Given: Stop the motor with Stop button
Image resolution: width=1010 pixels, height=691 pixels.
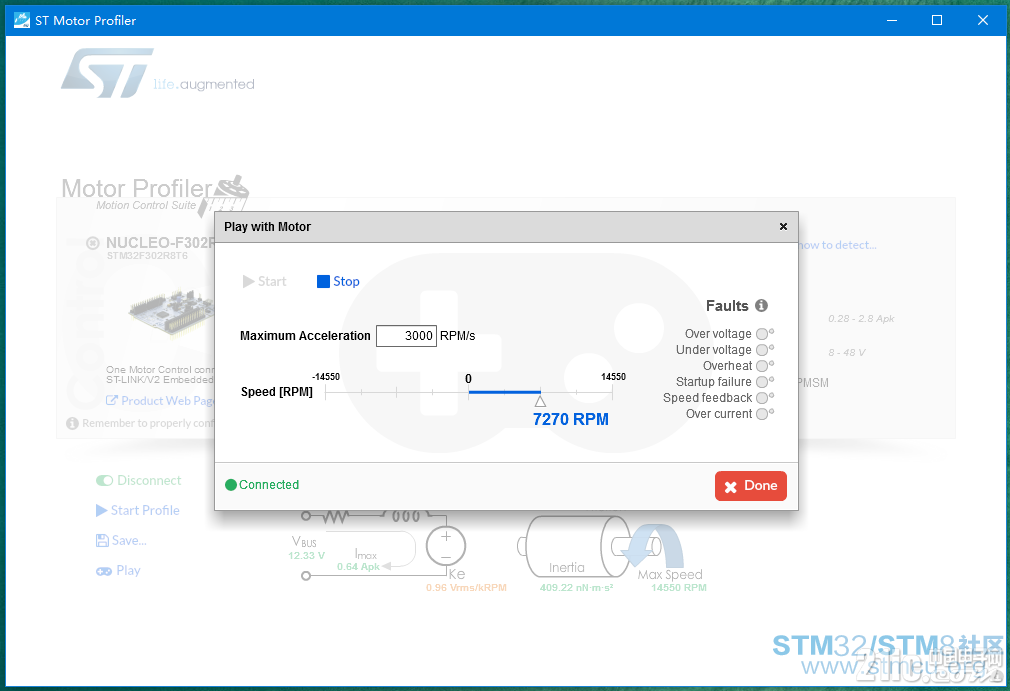Looking at the screenshot, I should (338, 281).
